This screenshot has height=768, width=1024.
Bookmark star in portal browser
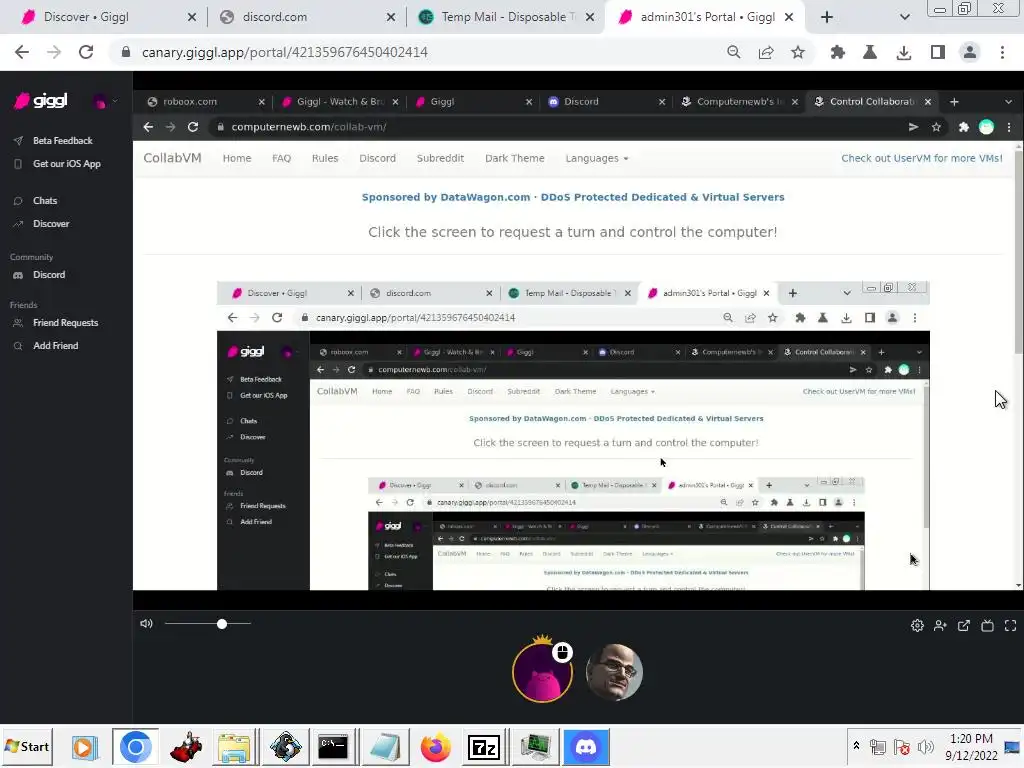tap(936, 127)
